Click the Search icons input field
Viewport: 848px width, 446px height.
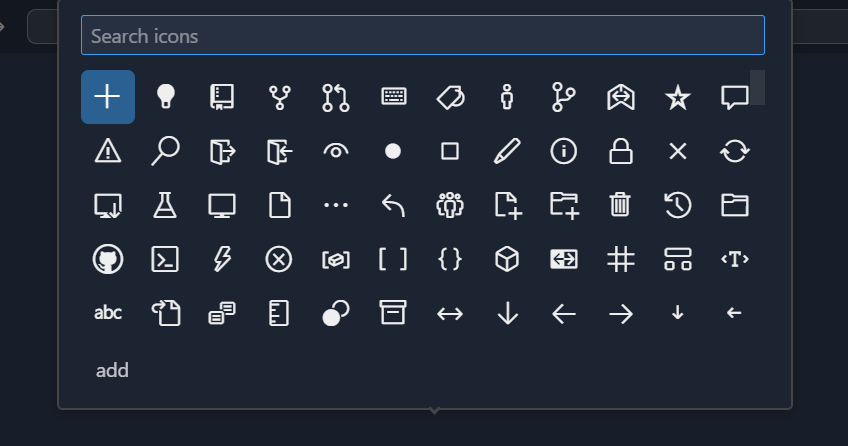(x=422, y=36)
